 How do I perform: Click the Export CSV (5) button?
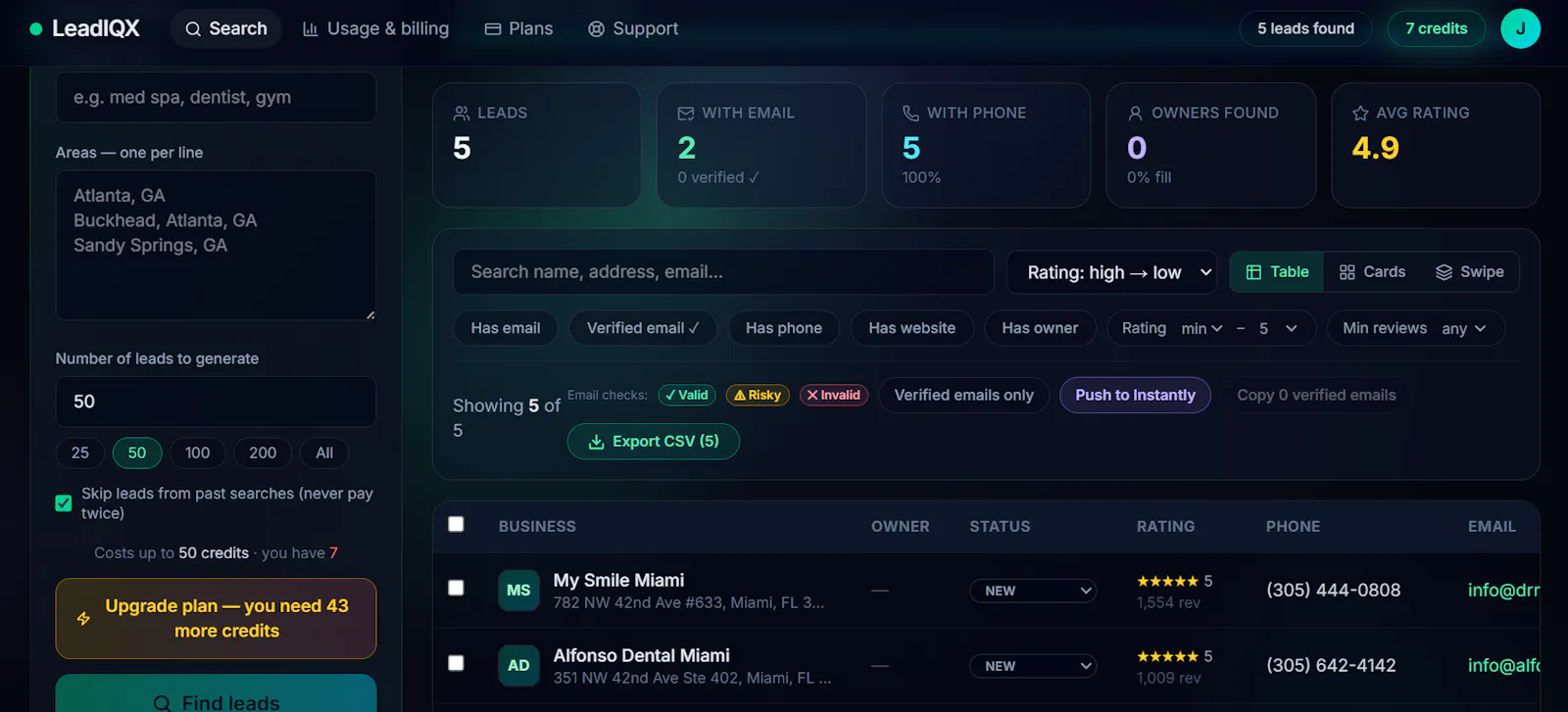tap(653, 442)
